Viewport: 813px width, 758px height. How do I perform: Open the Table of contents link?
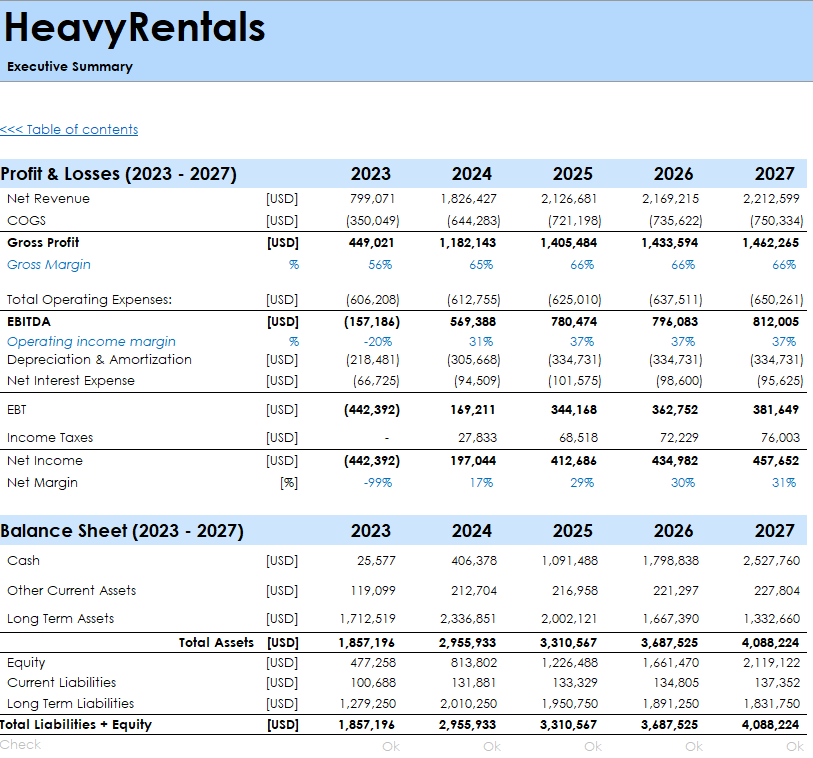(x=69, y=129)
